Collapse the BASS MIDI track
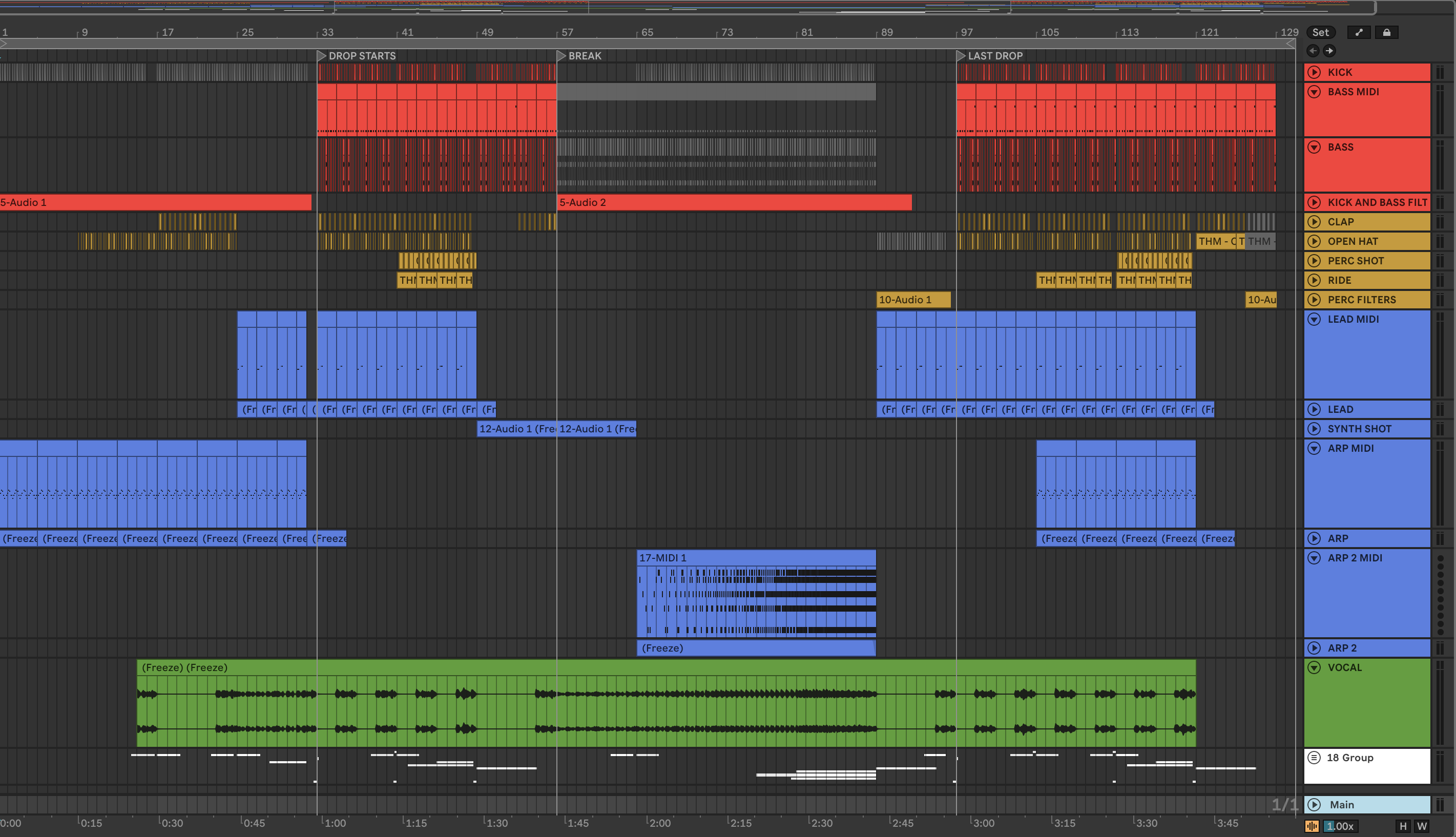 (x=1314, y=91)
